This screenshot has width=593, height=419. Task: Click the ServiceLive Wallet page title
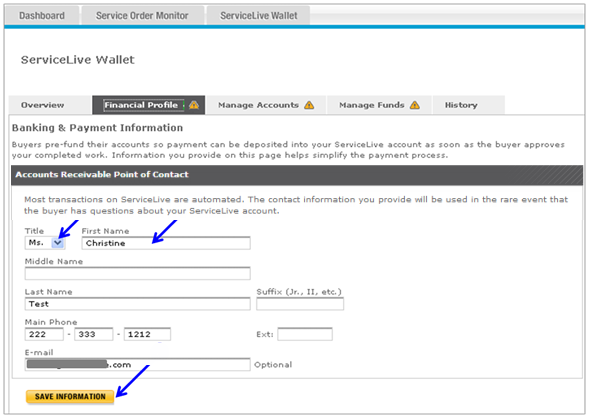click(78, 60)
